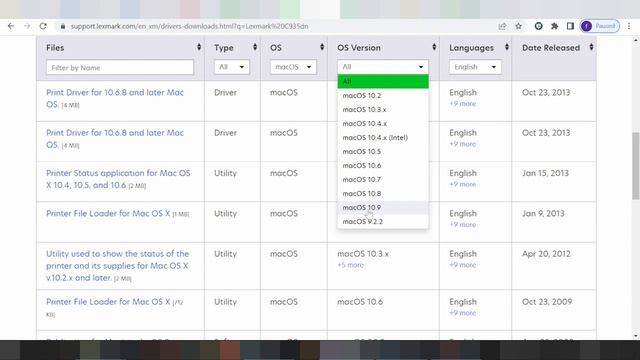Select All in OS Version list
640x360 pixels.
pos(383,81)
